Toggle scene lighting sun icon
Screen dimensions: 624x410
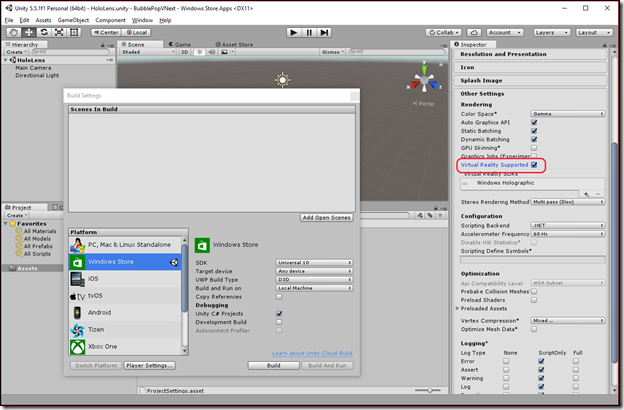tap(200, 52)
